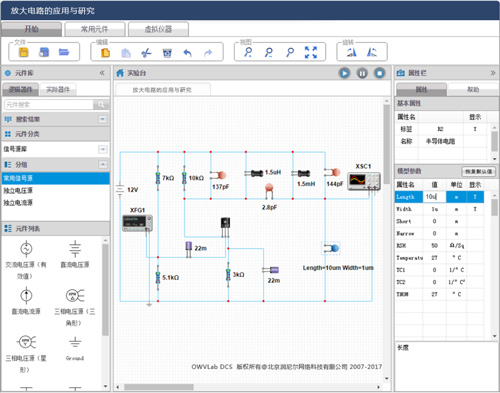
Task: Pick the DC voltage source component
Action: (x=75, y=255)
